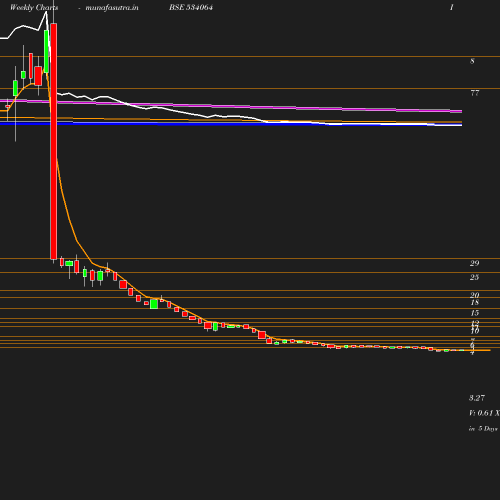The height and width of the screenshot is (500, 500).
Task: Click the price label 15
Action: coord(475,313)
